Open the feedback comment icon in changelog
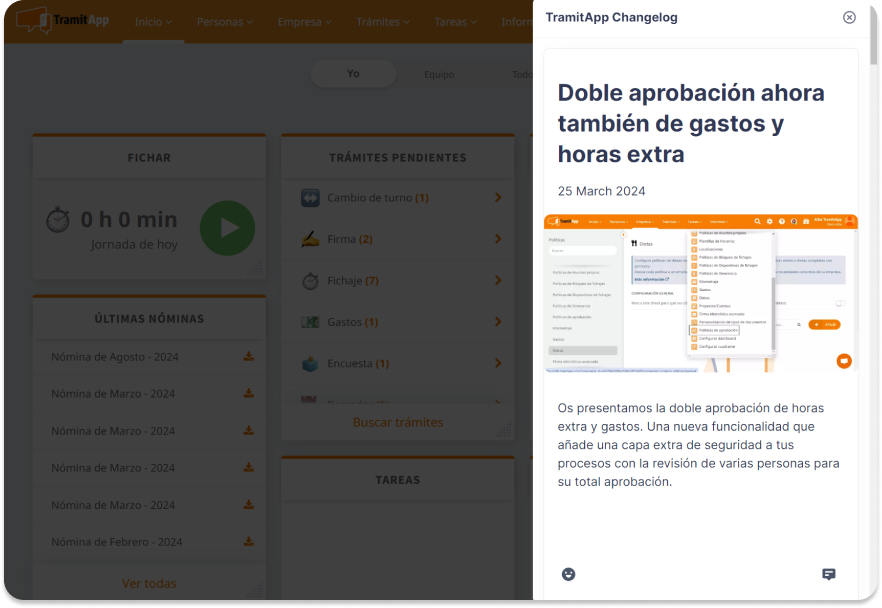The height and width of the screenshot is (608, 882). click(x=828, y=574)
